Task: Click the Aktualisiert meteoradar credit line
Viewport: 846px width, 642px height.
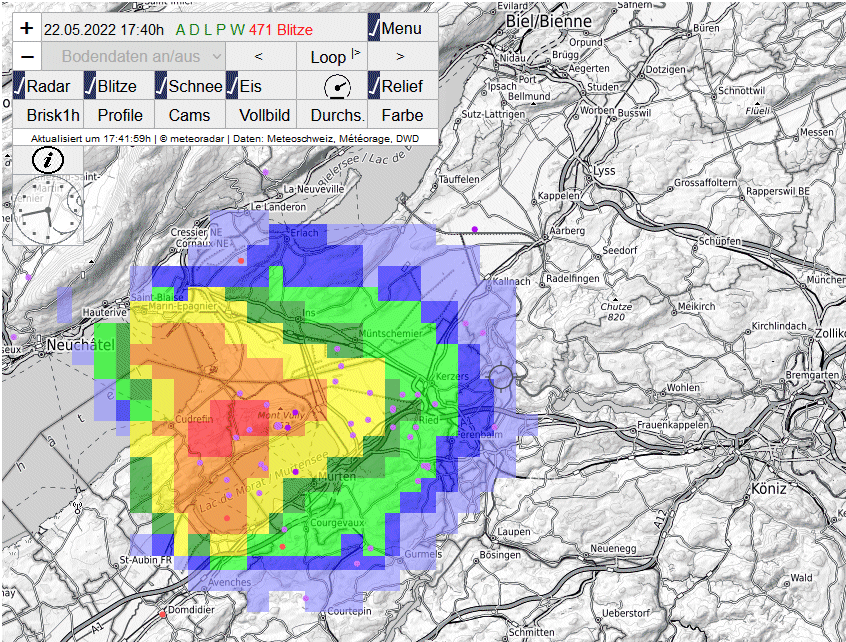Action: click(225, 139)
